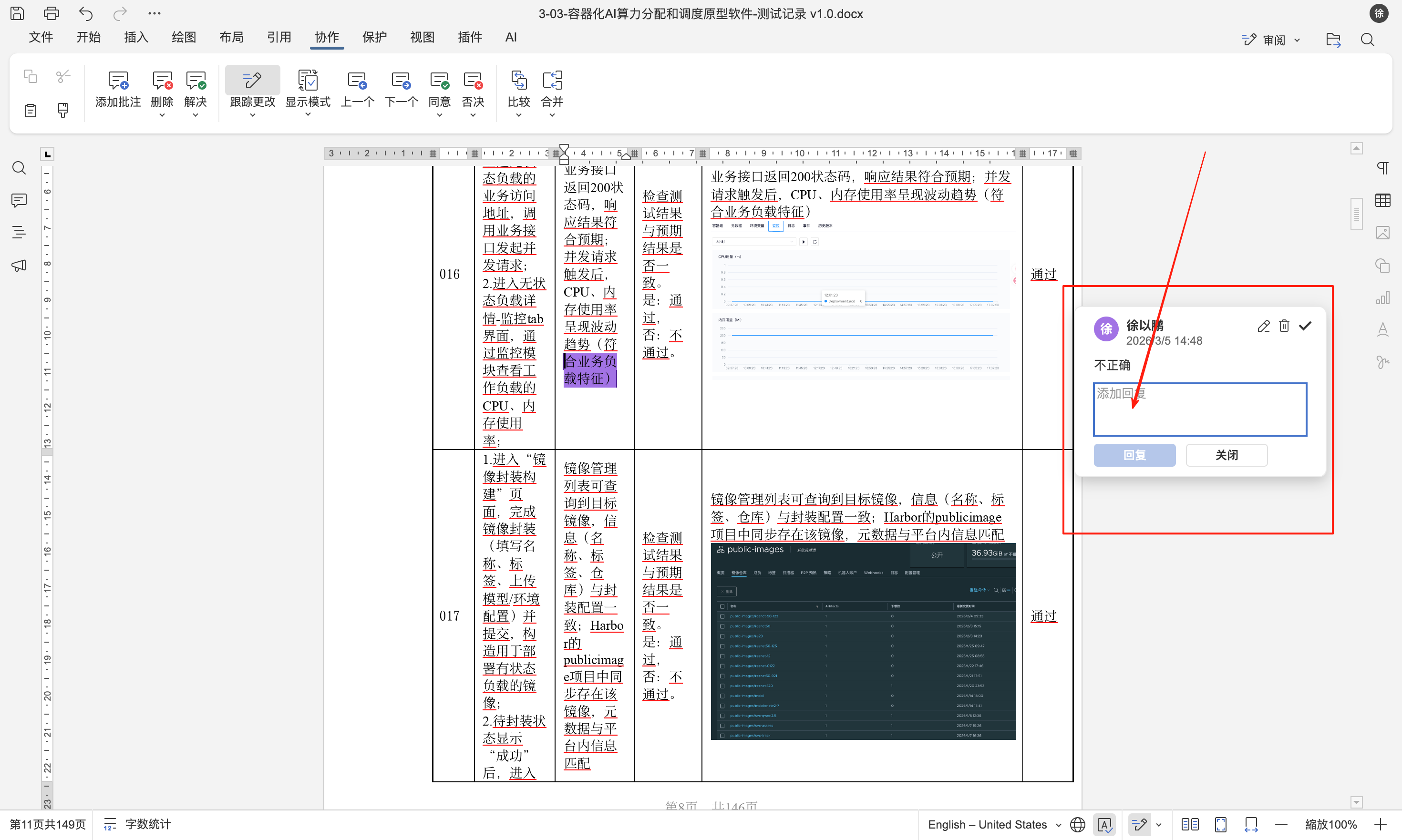Viewport: 1402px width, 840px height.
Task: Delete the comment using trash icon
Action: 1284,326
